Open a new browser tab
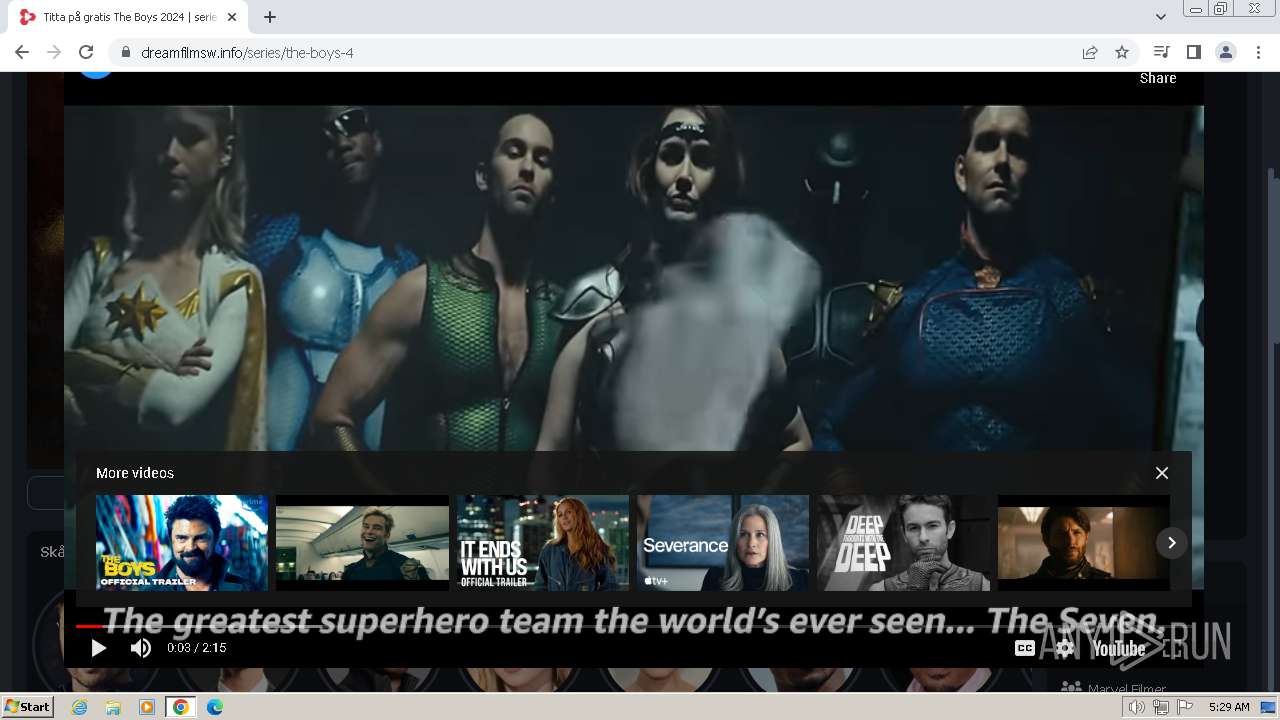Viewport: 1280px width, 720px height. (270, 17)
